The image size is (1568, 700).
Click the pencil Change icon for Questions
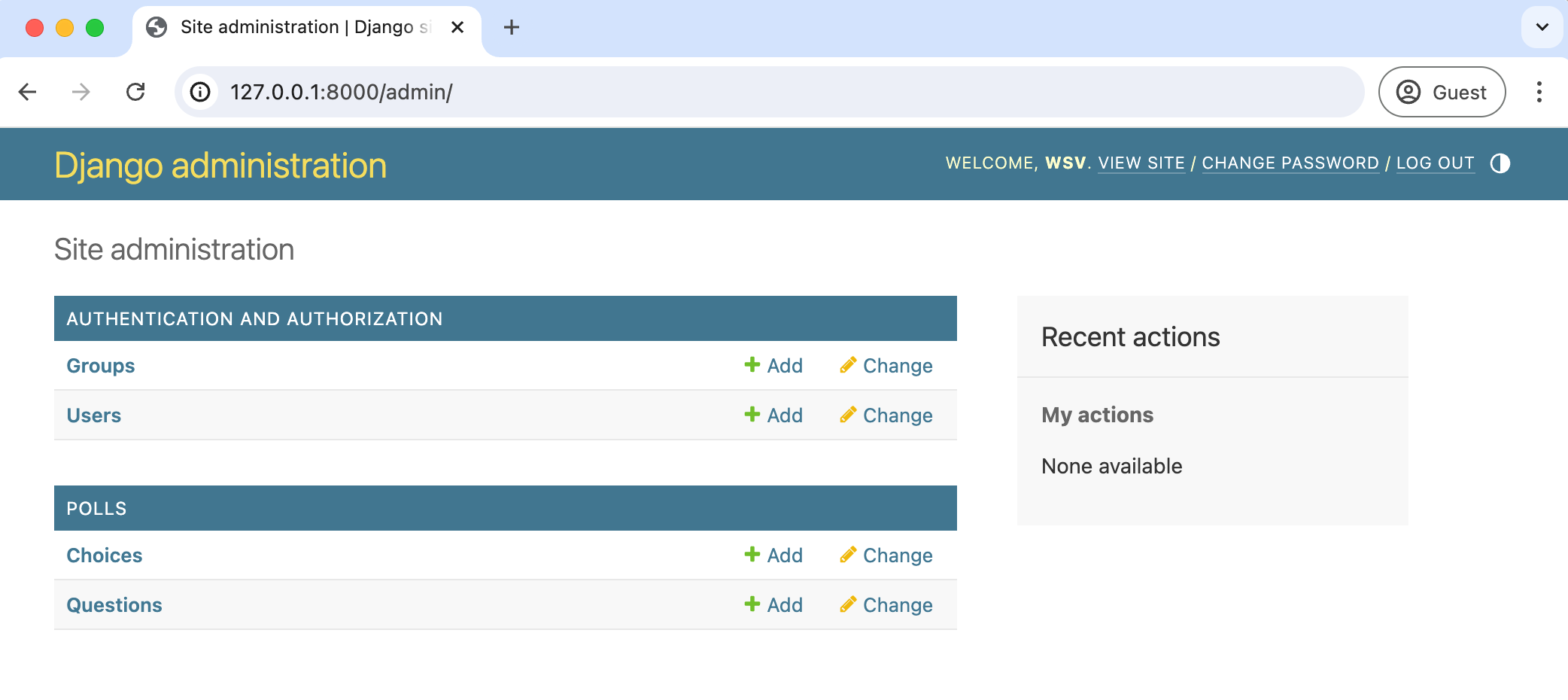click(x=848, y=604)
